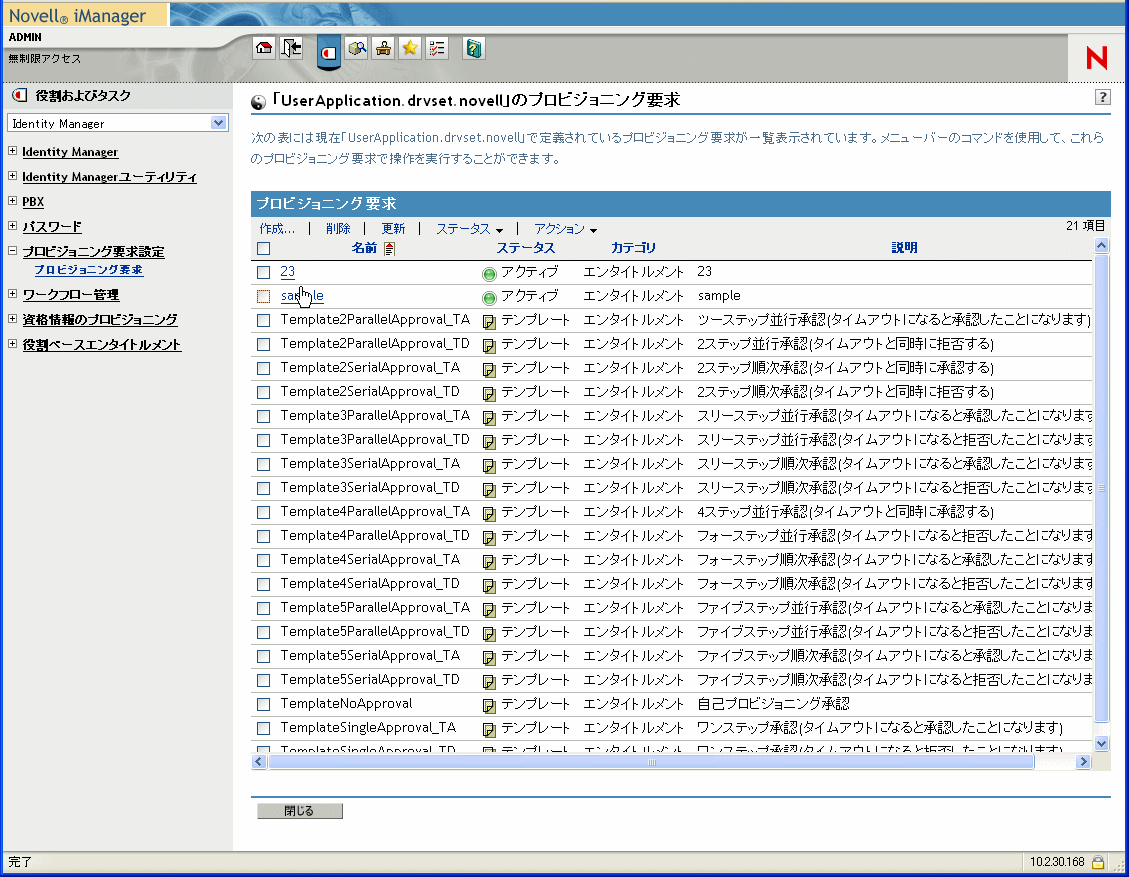Sort the table by the 名前 column header
Image resolution: width=1129 pixels, height=877 pixels.
tap(364, 248)
